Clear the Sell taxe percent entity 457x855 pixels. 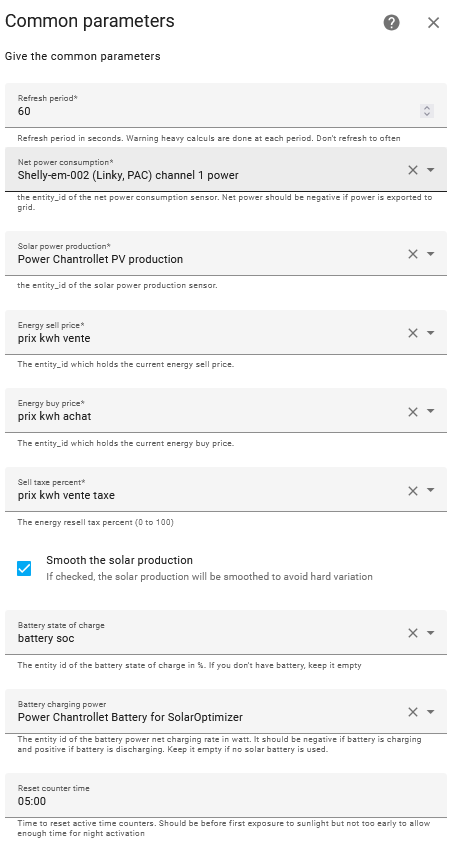coord(413,491)
